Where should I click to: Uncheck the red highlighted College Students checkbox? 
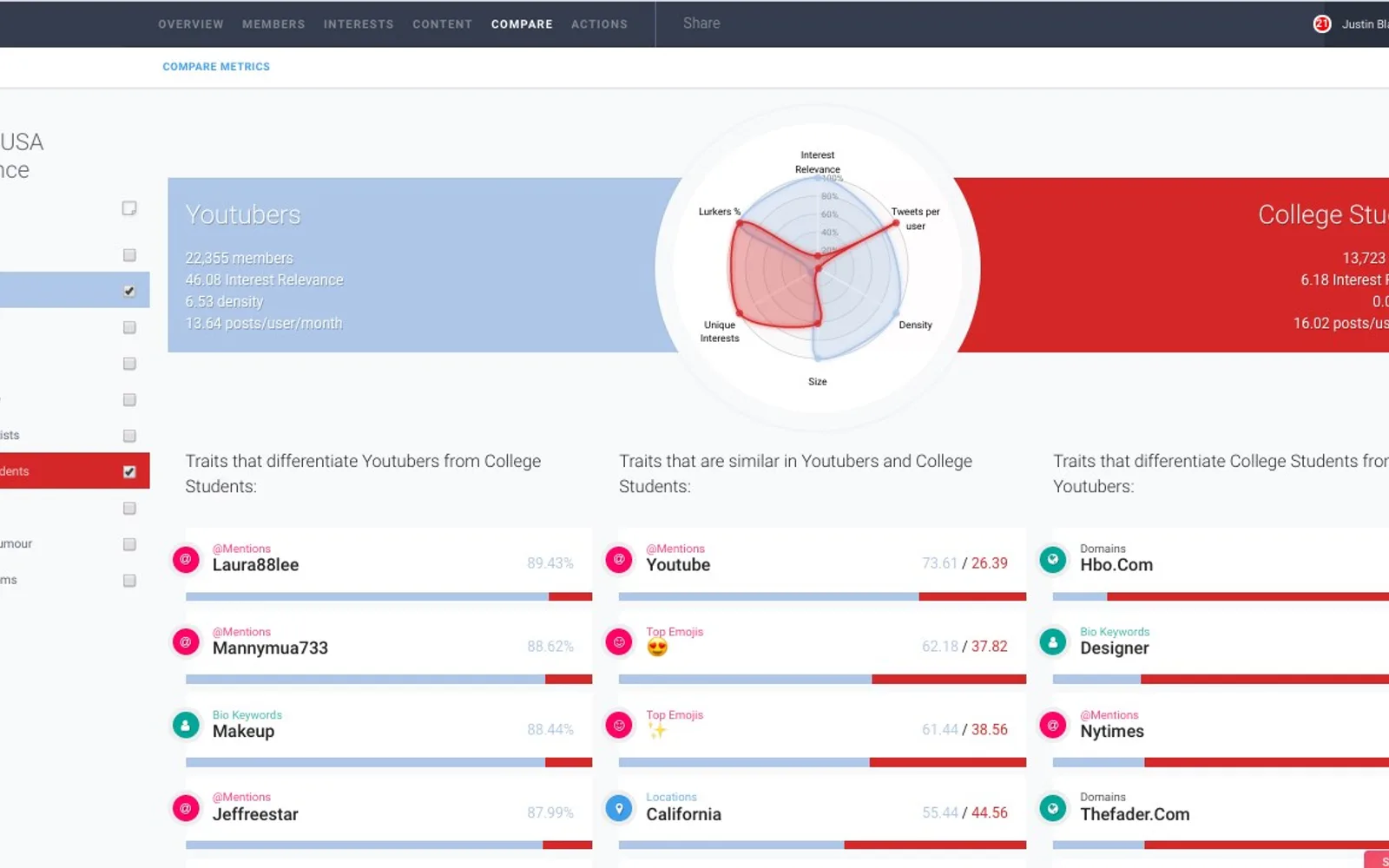[x=129, y=471]
